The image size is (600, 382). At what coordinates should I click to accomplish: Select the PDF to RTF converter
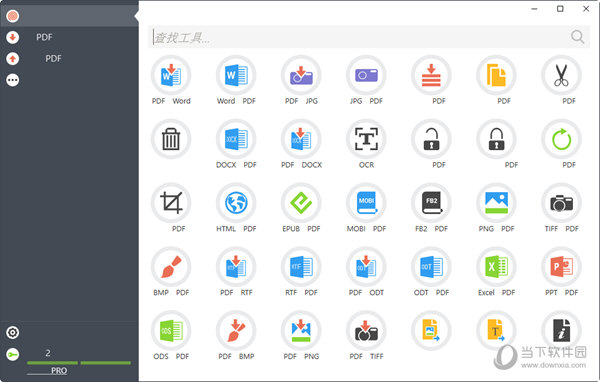[236, 267]
